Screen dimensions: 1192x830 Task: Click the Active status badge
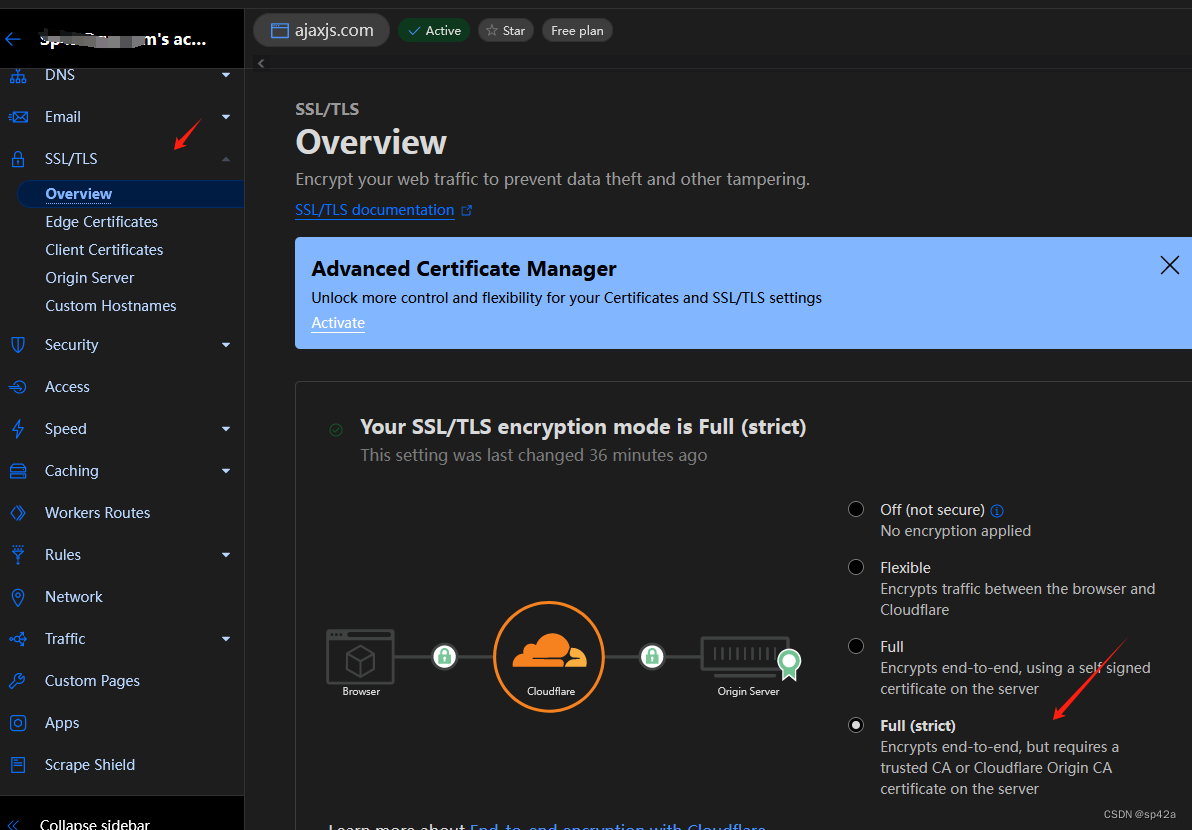click(x=434, y=30)
